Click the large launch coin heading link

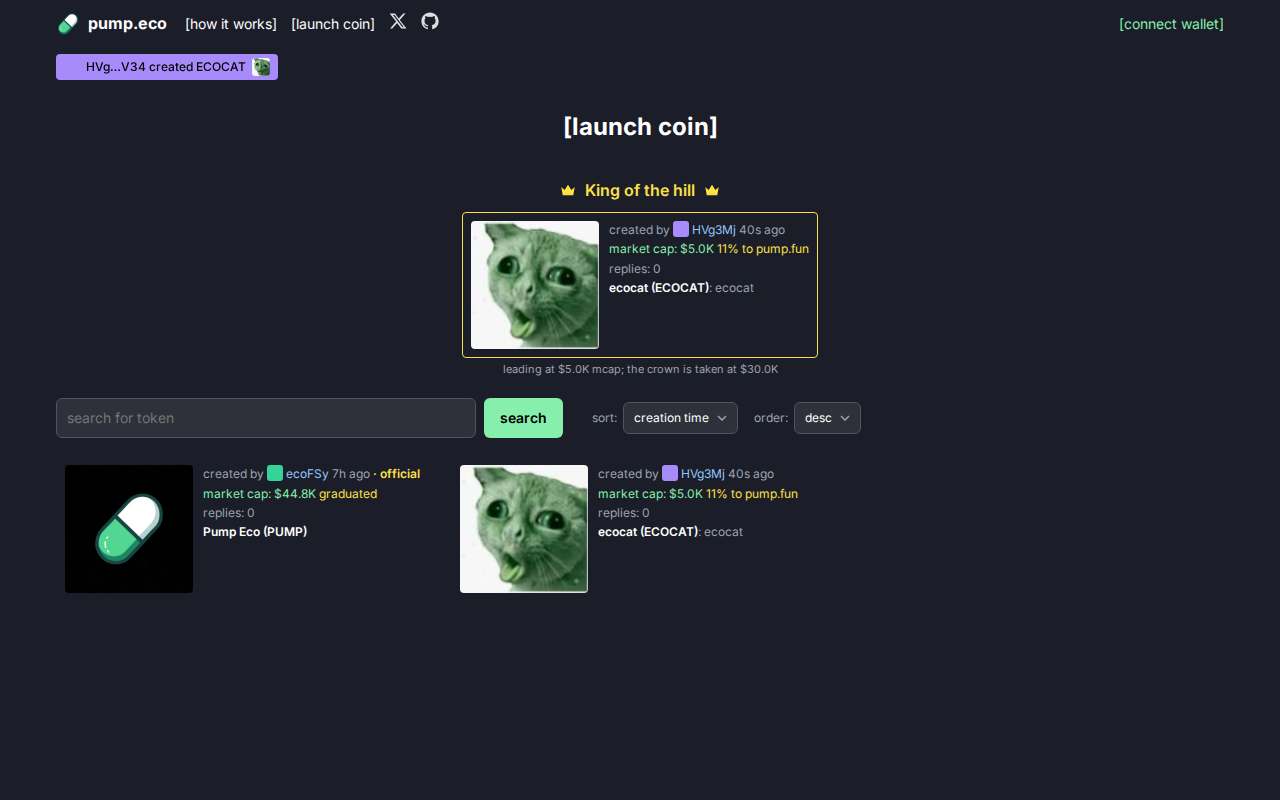(x=640, y=127)
